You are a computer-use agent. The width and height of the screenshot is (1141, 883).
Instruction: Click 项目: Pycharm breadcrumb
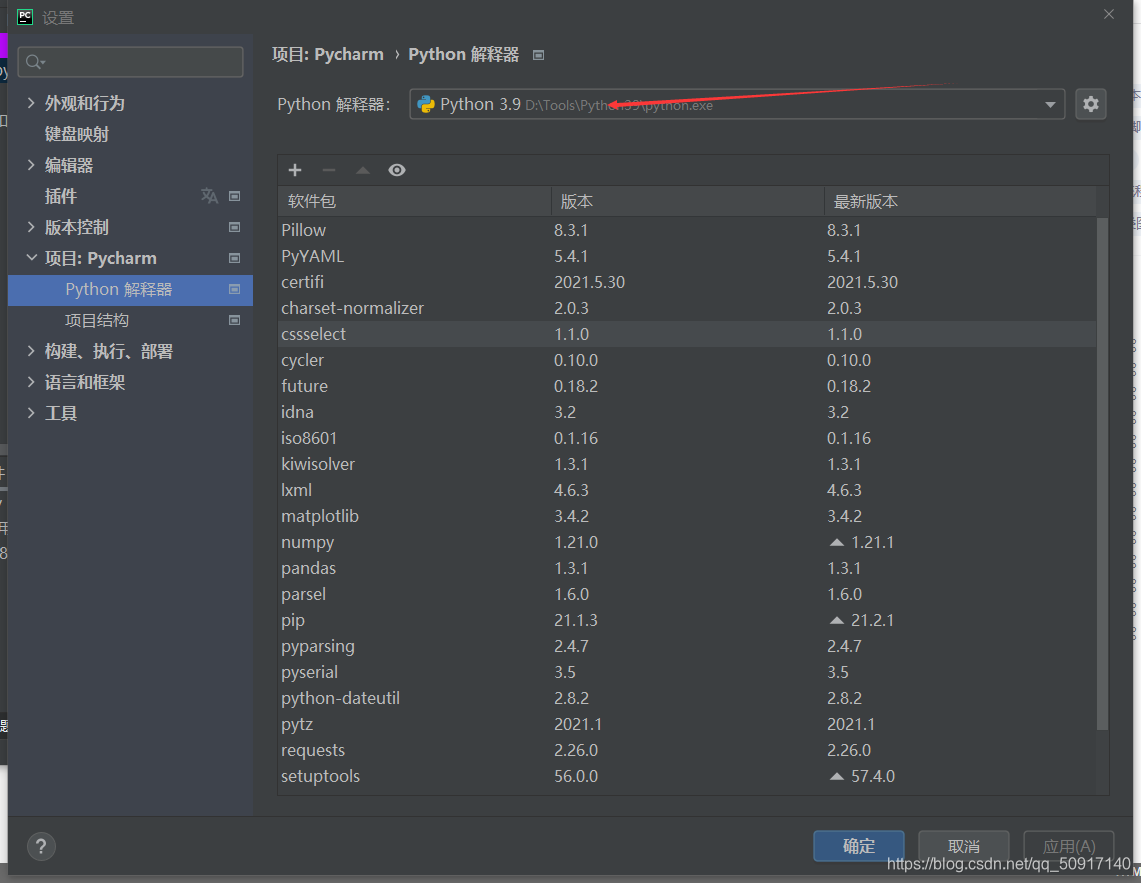point(327,55)
